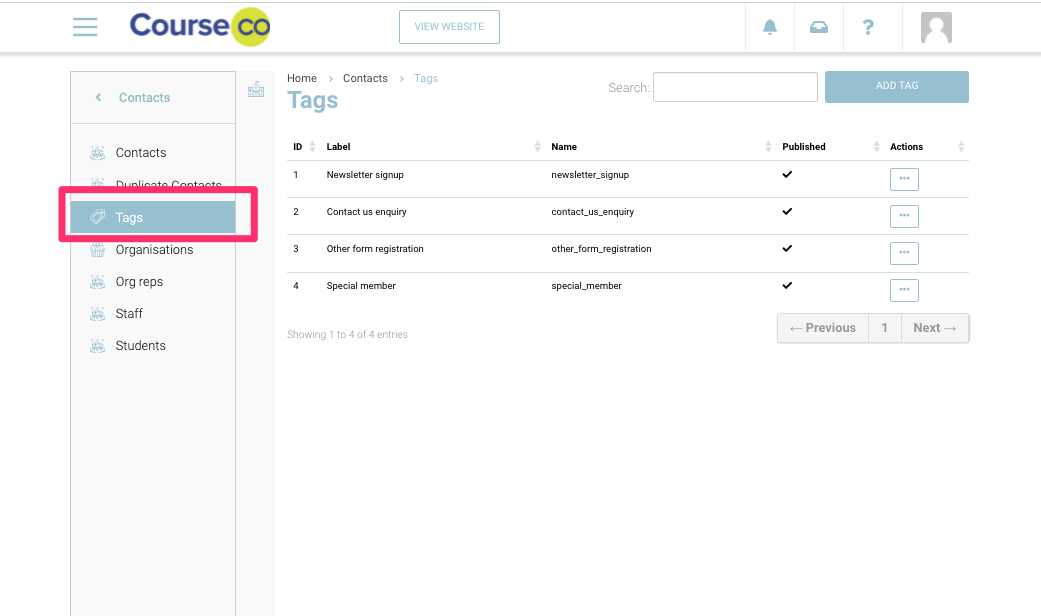This screenshot has width=1041, height=616.
Task: Click the tag icon next to Tags
Action: coord(97,216)
